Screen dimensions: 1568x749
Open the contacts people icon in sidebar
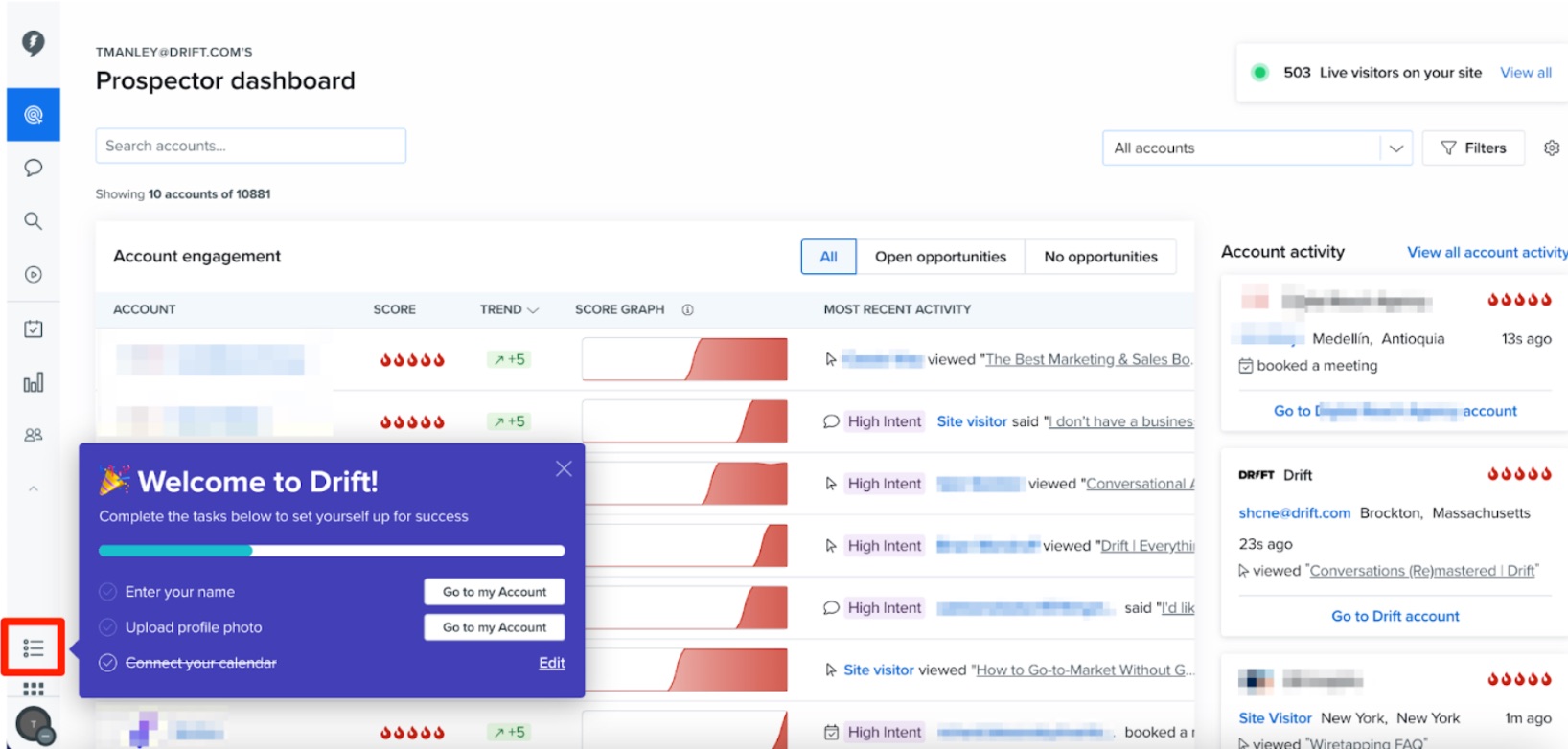pos(34,435)
